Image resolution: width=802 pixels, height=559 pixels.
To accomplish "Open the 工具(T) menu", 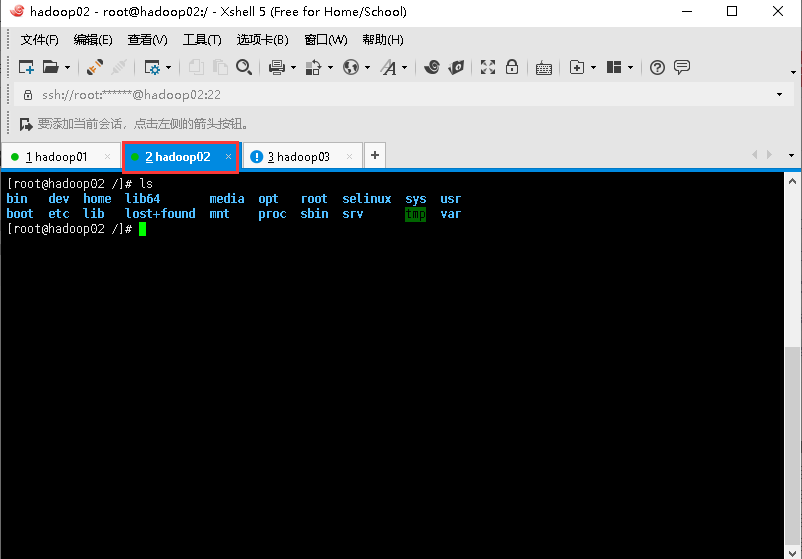I will [x=202, y=40].
